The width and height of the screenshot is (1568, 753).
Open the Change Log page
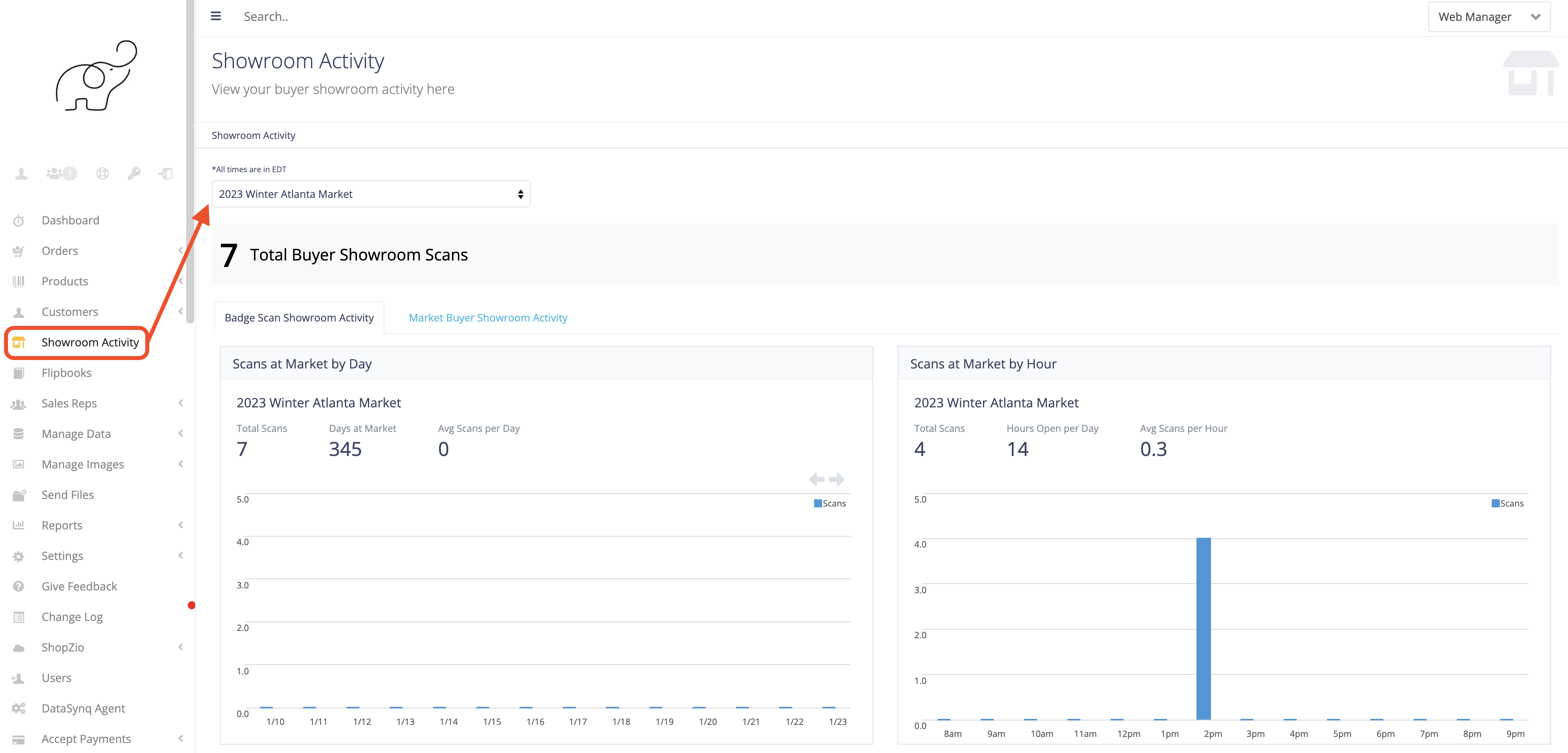[72, 617]
